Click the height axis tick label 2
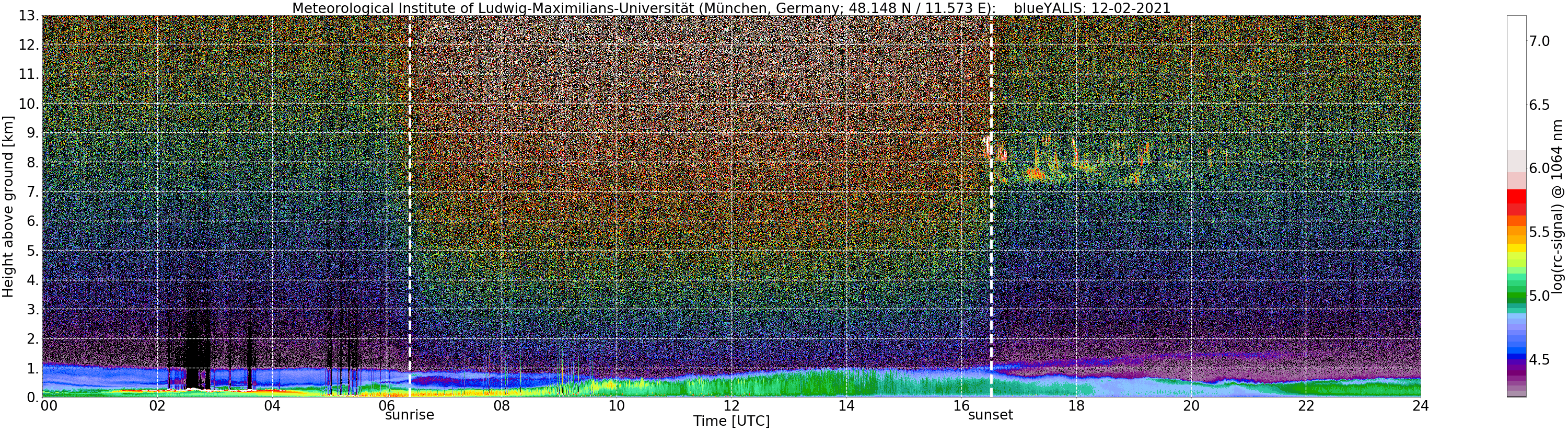1568x431 pixels. pos(32,338)
